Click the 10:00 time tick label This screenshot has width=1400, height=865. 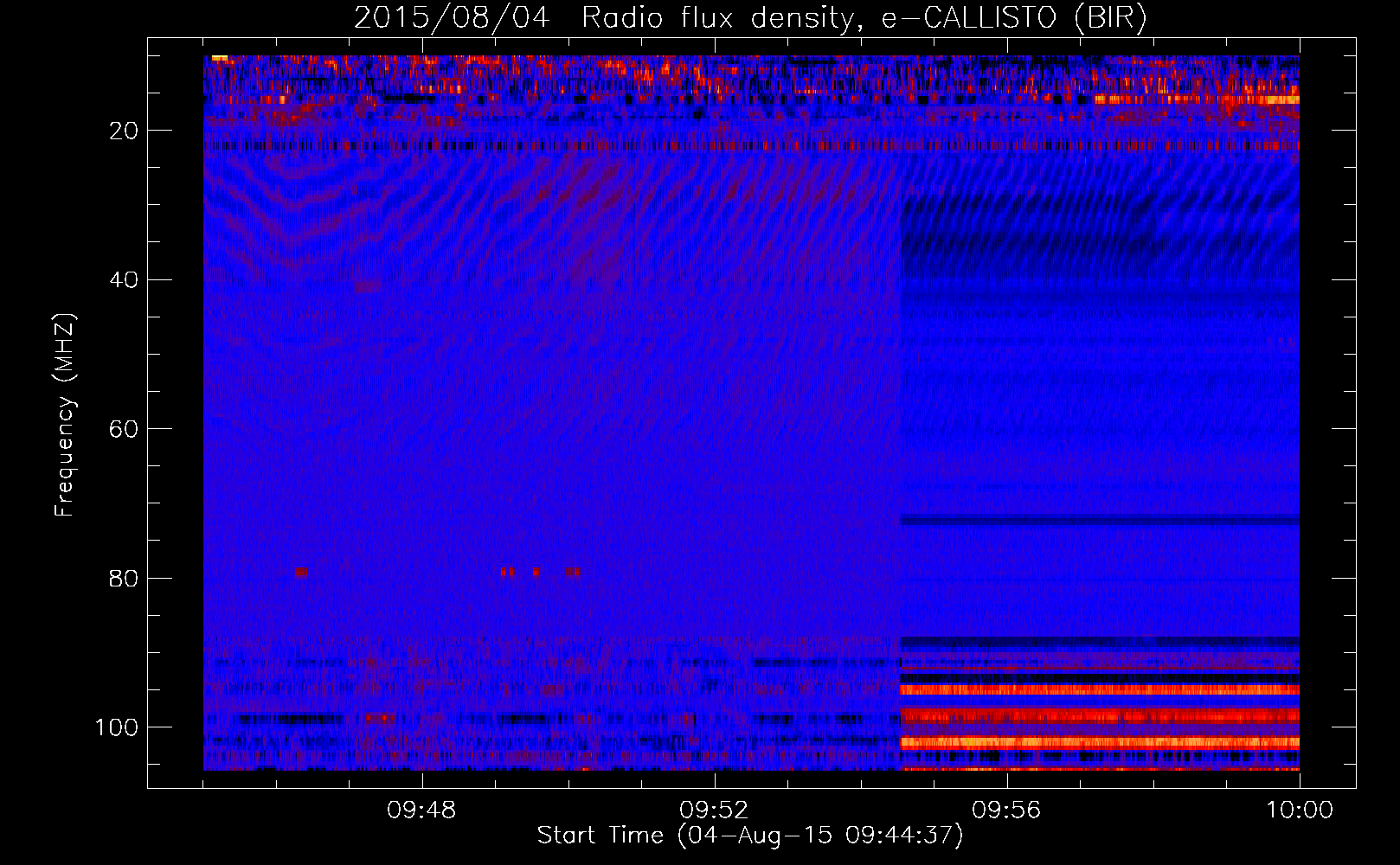1300,811
